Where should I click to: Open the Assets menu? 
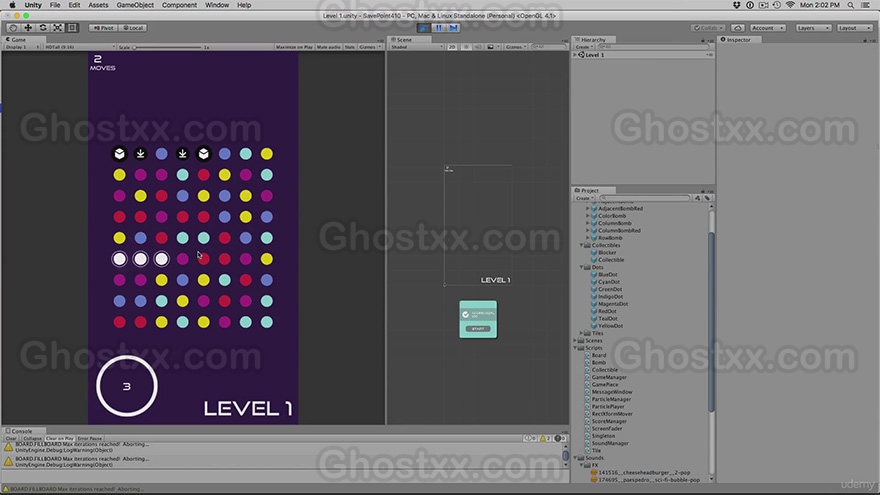coord(98,5)
